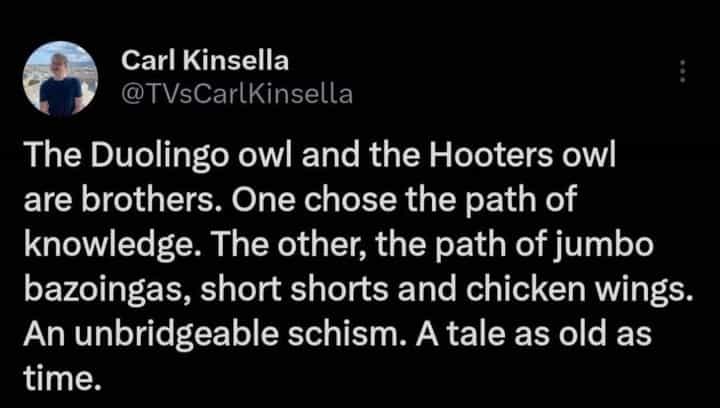Open the Carl Kinsella display name link
The height and width of the screenshot is (408, 720).
point(205,61)
